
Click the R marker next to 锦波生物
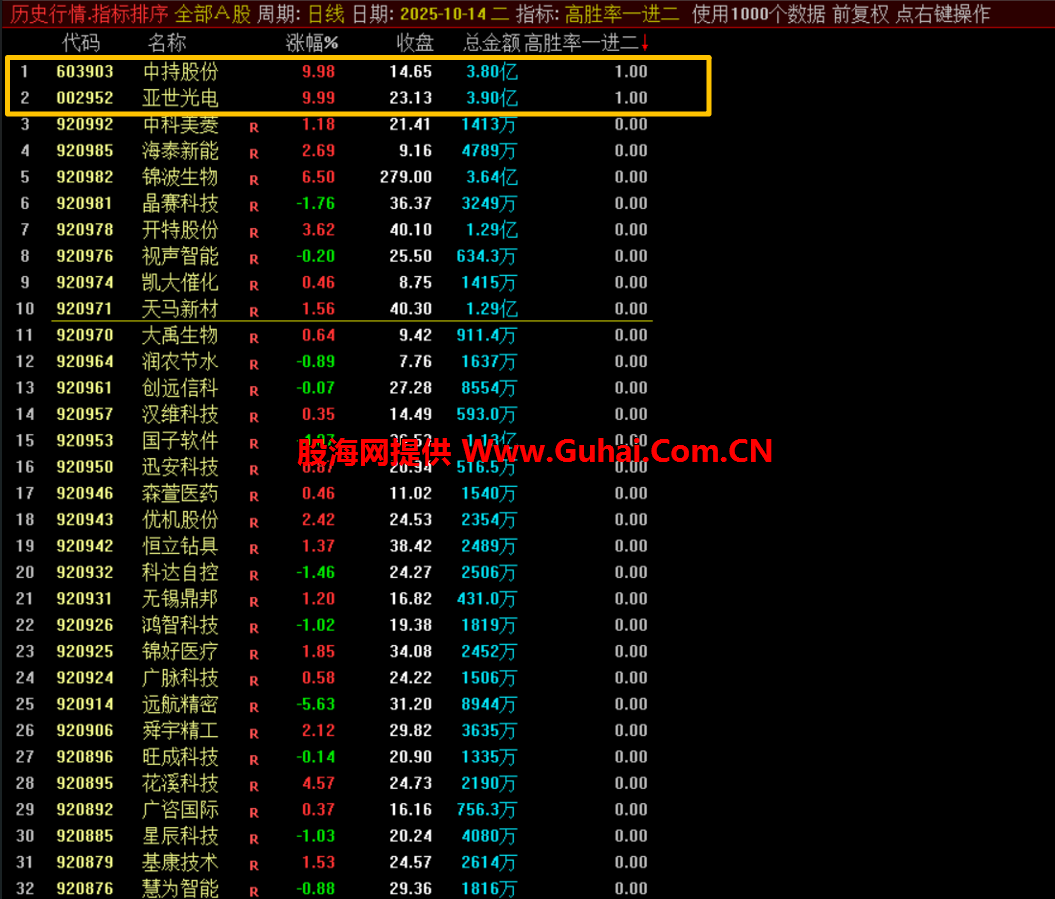(x=254, y=180)
